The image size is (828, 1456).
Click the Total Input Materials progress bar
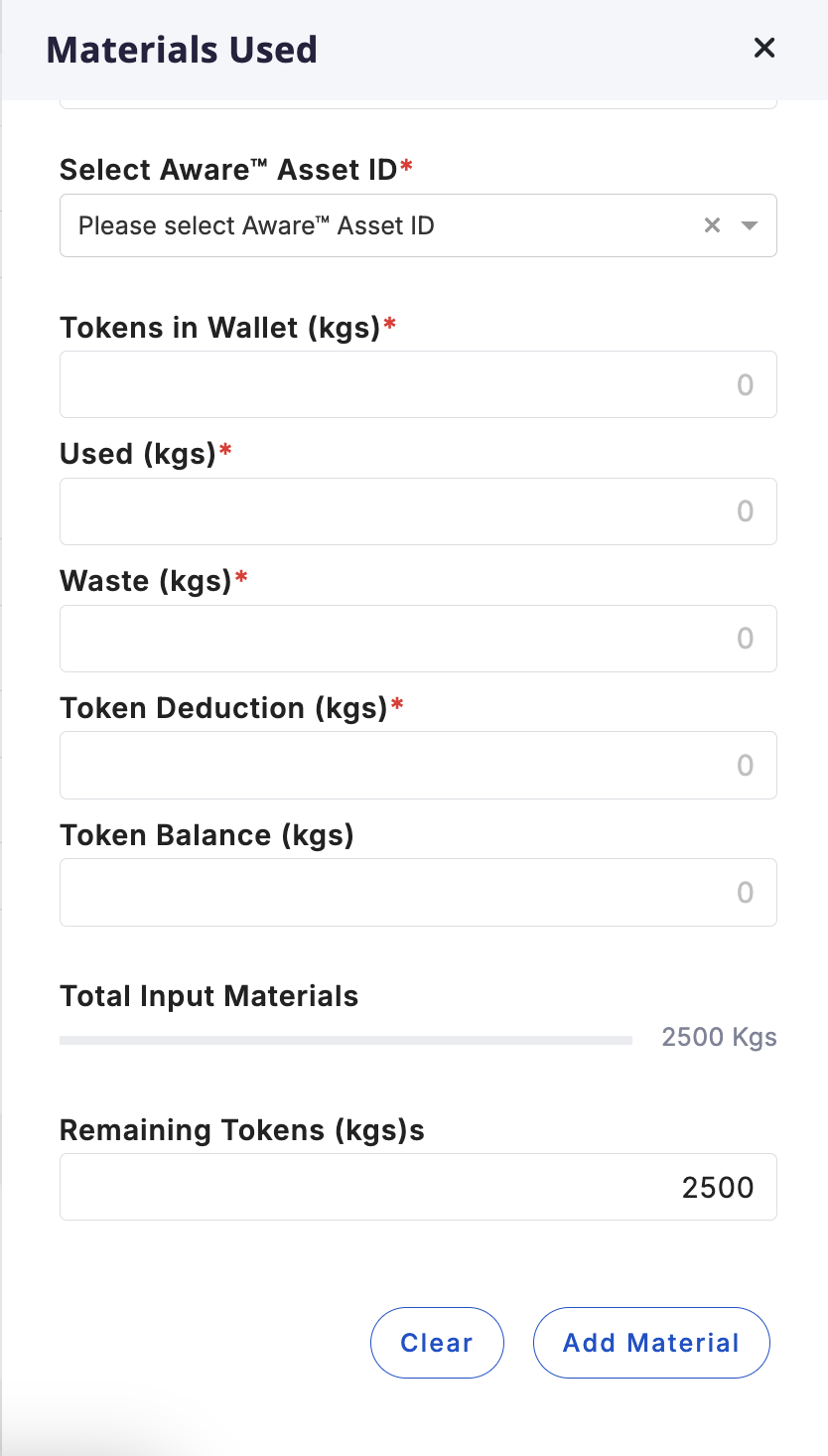coord(345,1040)
